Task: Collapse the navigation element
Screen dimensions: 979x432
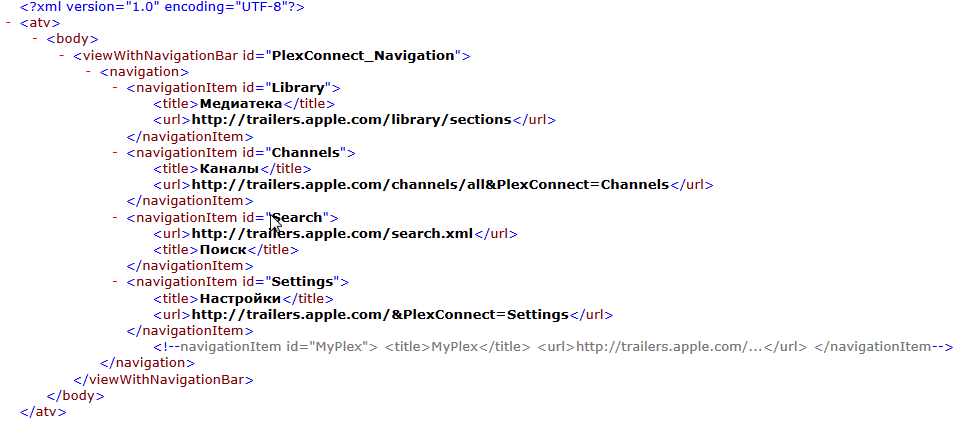Action: (90, 72)
